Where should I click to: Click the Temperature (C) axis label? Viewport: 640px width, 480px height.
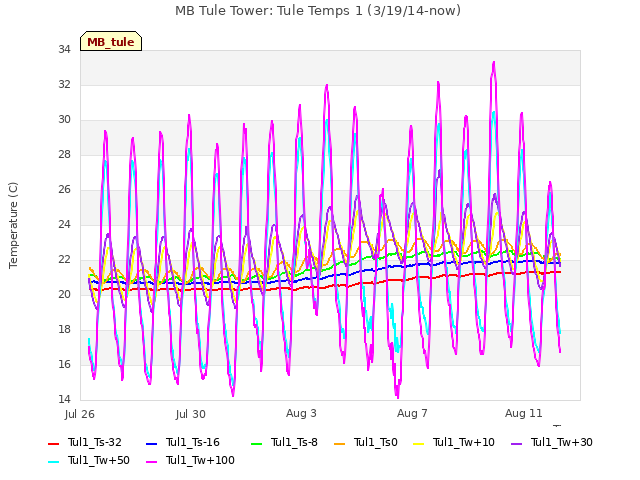tap(13, 225)
